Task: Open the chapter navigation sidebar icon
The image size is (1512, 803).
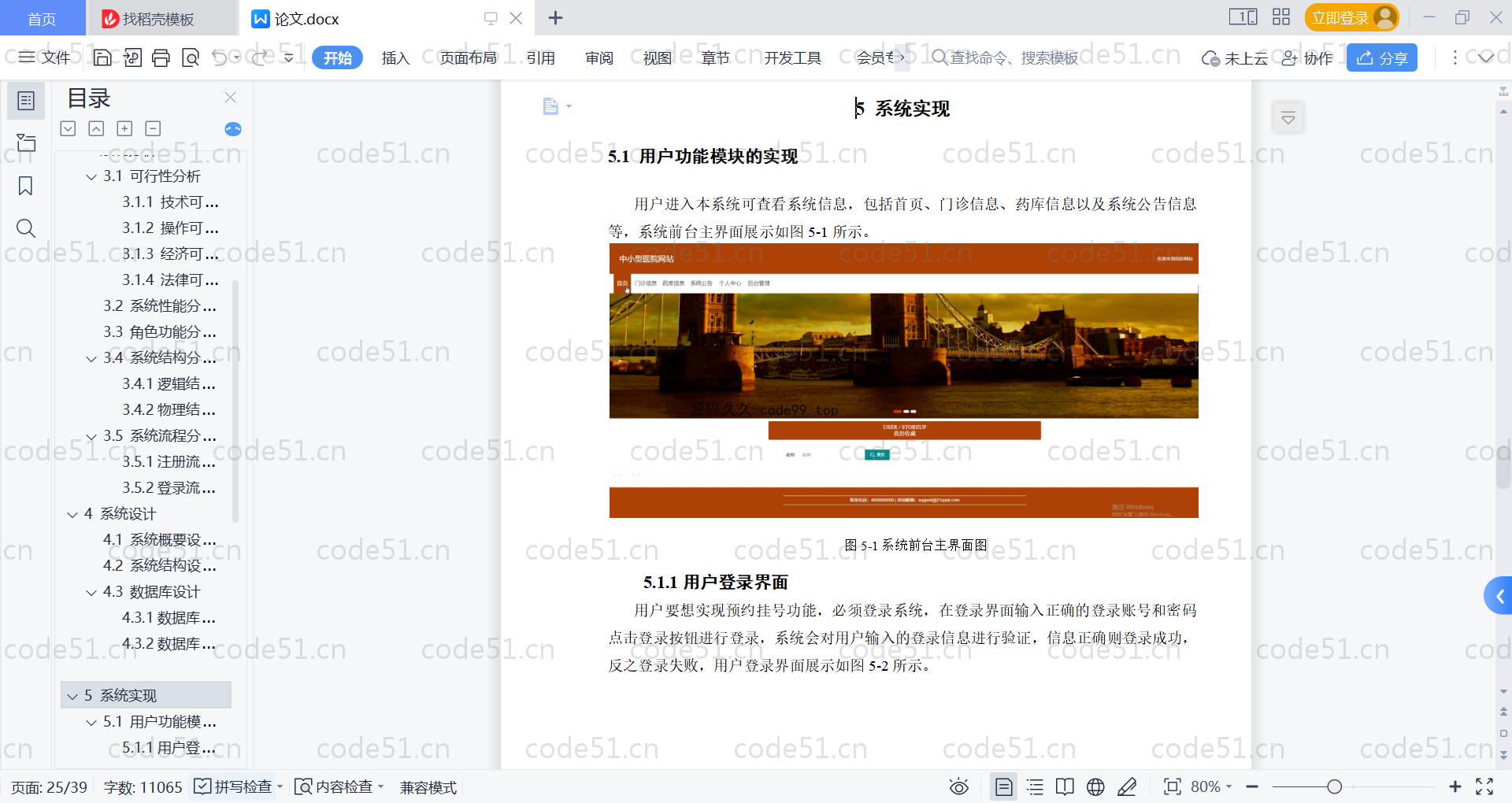Action: pos(26,142)
